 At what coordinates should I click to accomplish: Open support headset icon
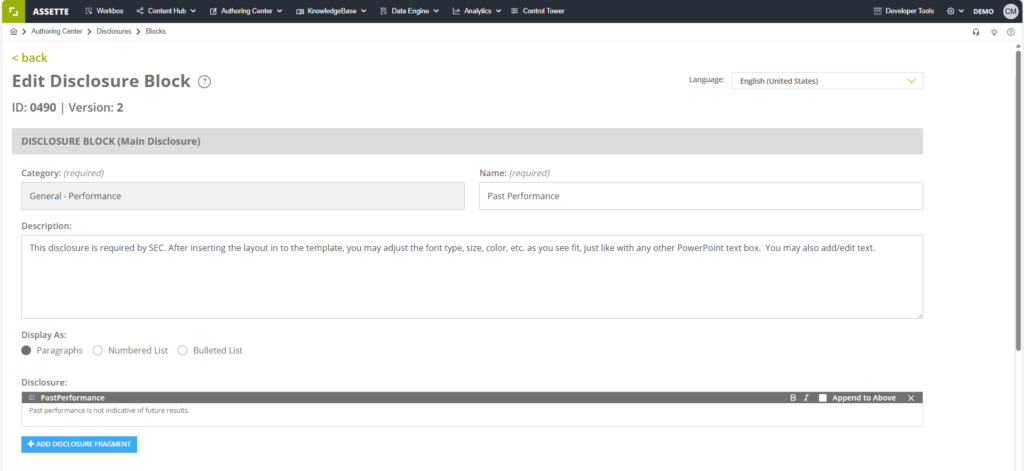pyautogui.click(x=976, y=32)
